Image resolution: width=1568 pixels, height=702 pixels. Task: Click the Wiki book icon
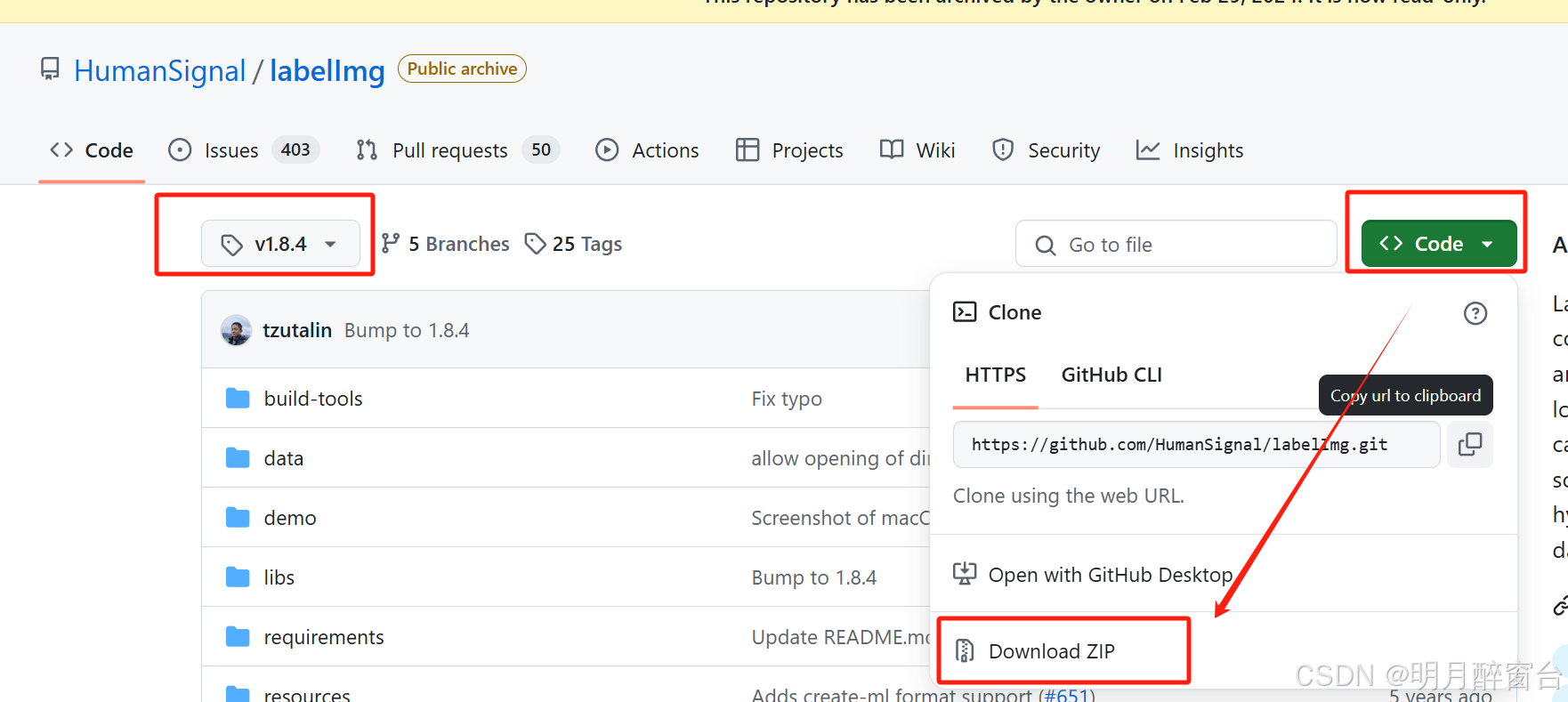(892, 149)
